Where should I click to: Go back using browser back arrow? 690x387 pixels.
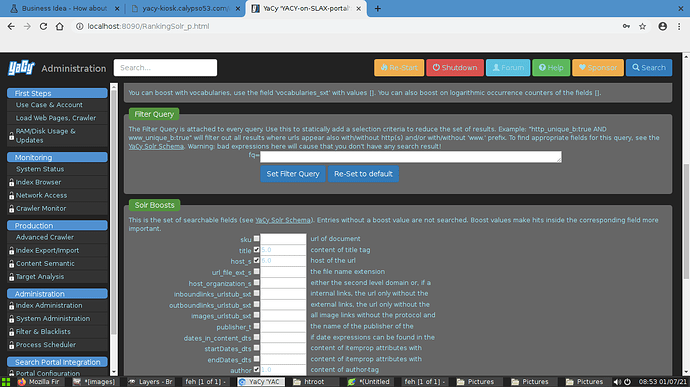click(x=11, y=26)
